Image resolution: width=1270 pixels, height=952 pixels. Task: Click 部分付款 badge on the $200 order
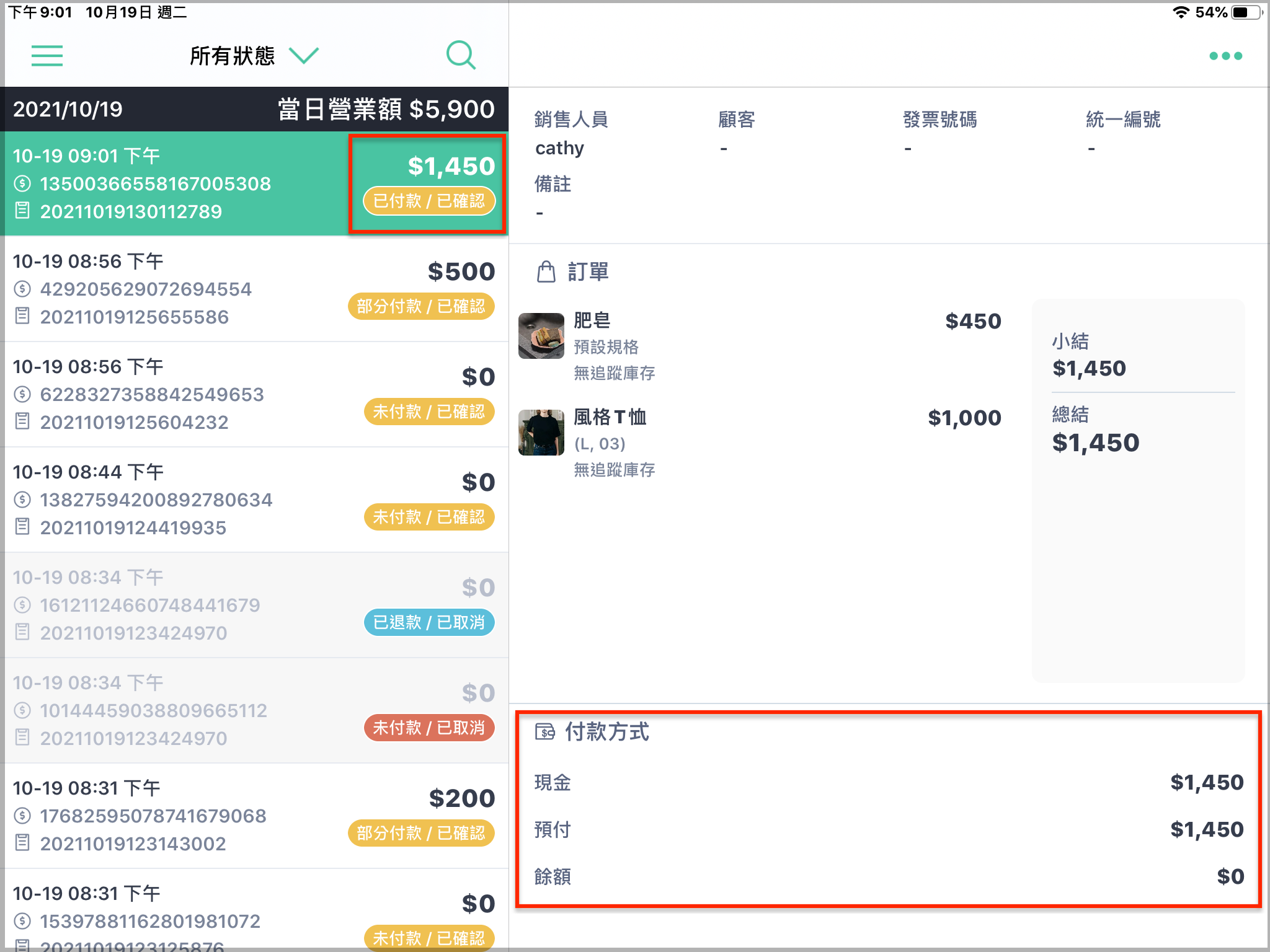421,833
